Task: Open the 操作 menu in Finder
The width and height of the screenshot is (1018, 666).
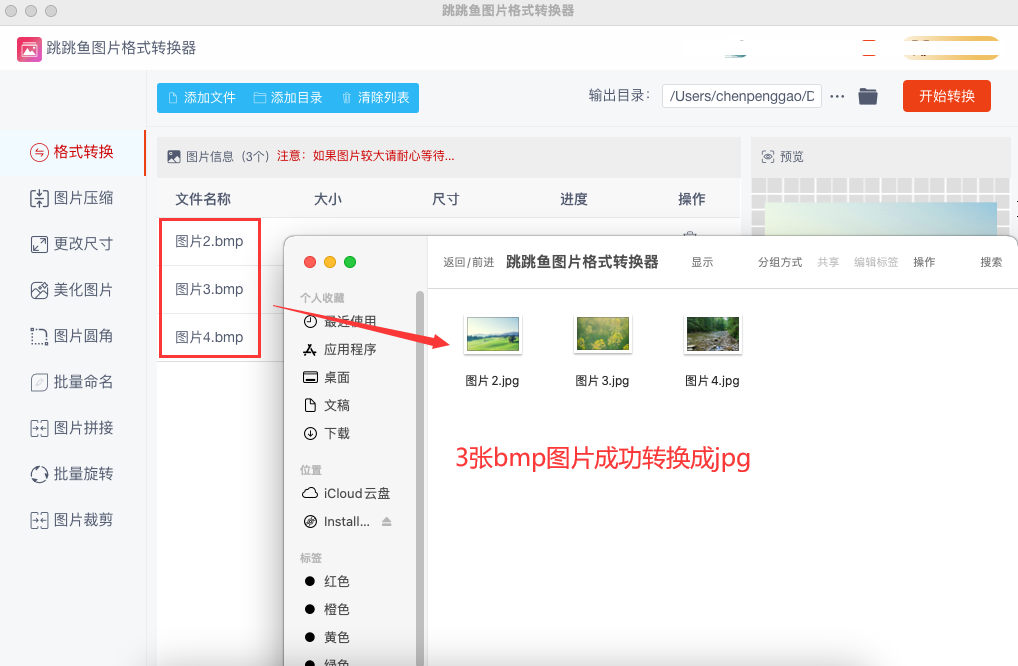Action: click(x=924, y=261)
